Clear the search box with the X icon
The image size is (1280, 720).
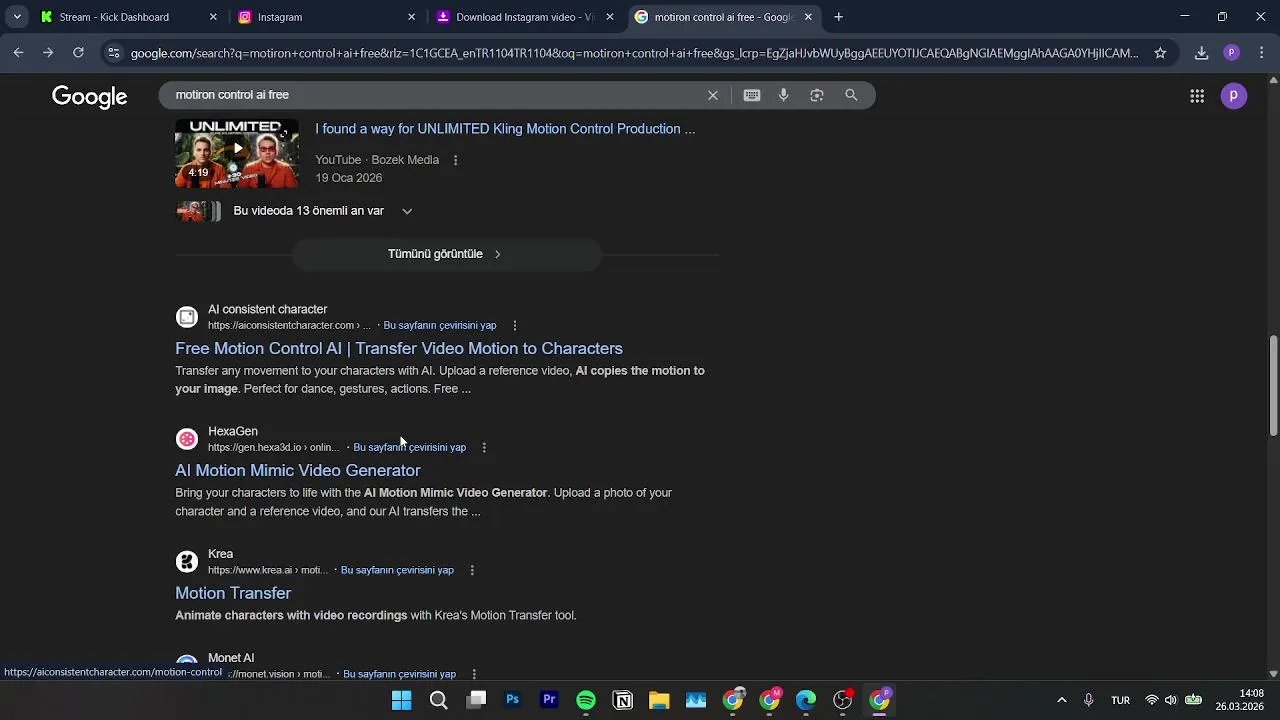coord(713,95)
